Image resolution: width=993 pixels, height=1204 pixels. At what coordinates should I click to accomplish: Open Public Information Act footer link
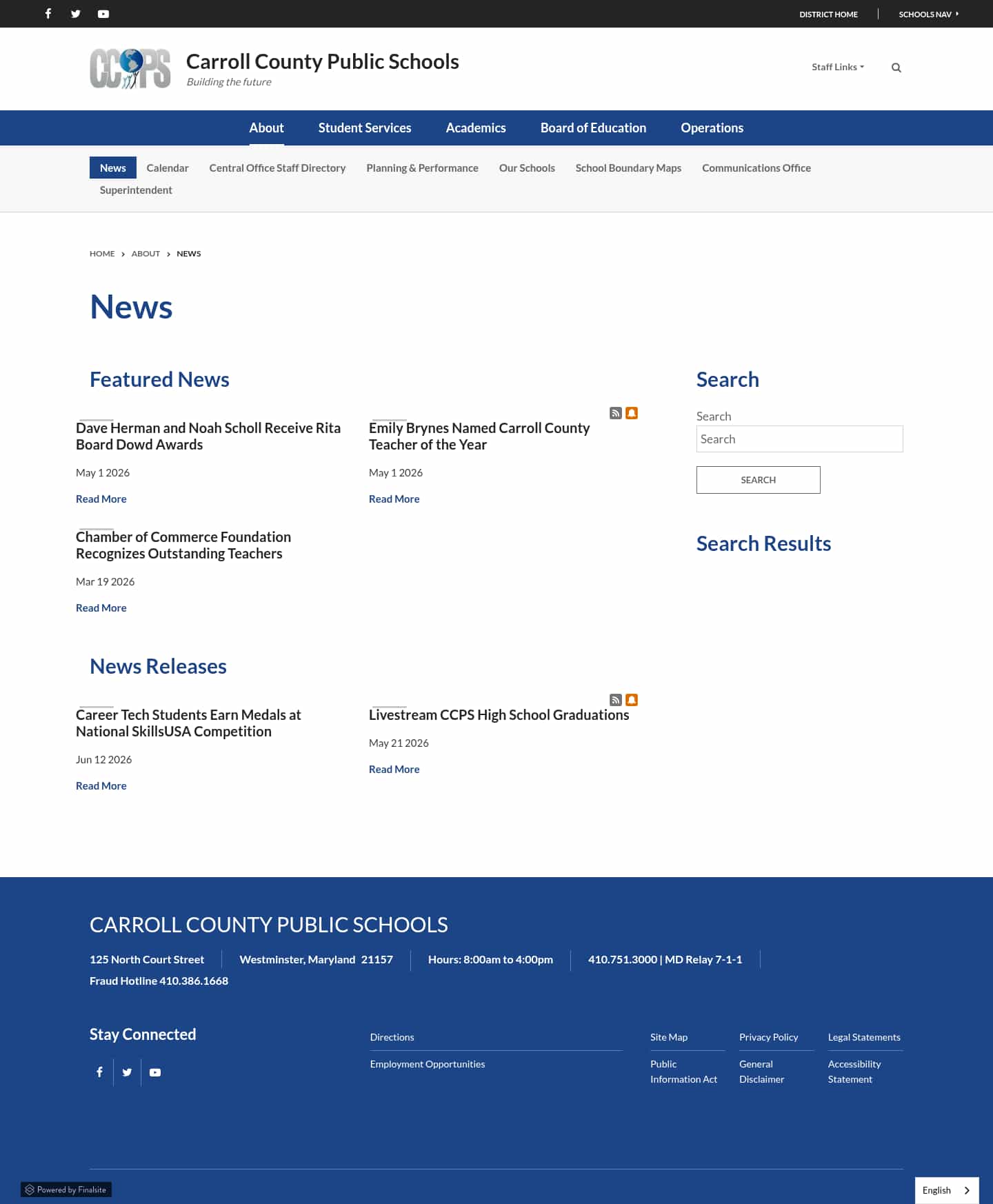684,1072
